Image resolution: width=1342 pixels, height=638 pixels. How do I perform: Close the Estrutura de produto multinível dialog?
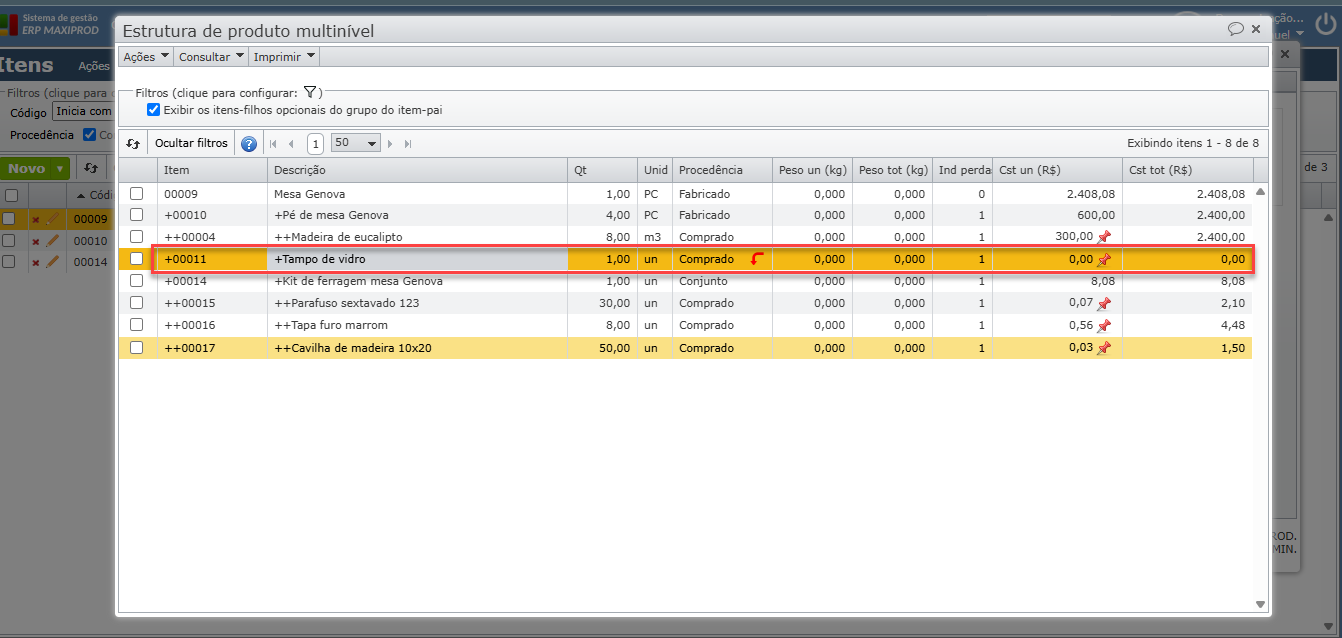[1256, 29]
